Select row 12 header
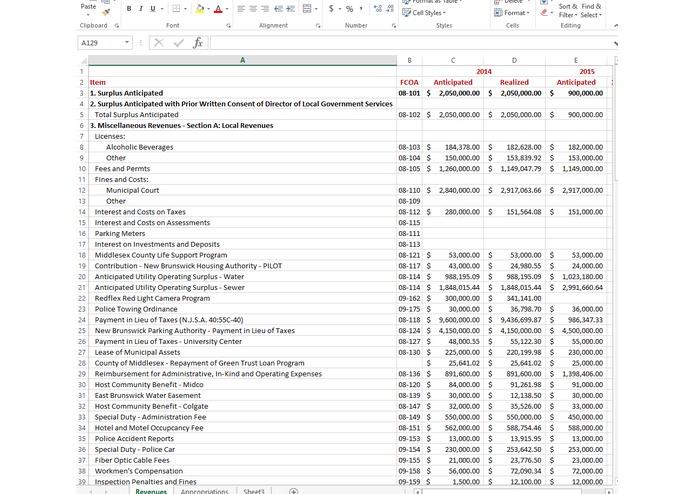This screenshot has width=695, height=494. click(x=82, y=190)
